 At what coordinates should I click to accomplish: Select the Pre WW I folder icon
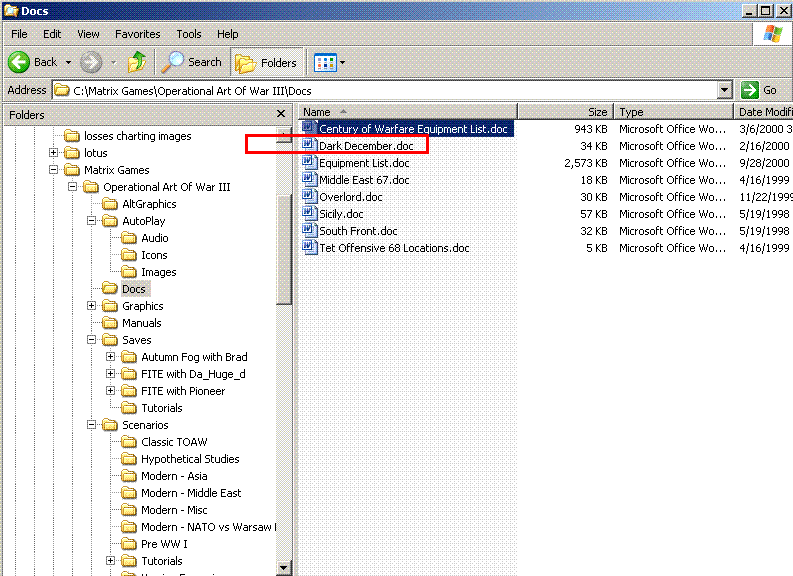tap(129, 544)
